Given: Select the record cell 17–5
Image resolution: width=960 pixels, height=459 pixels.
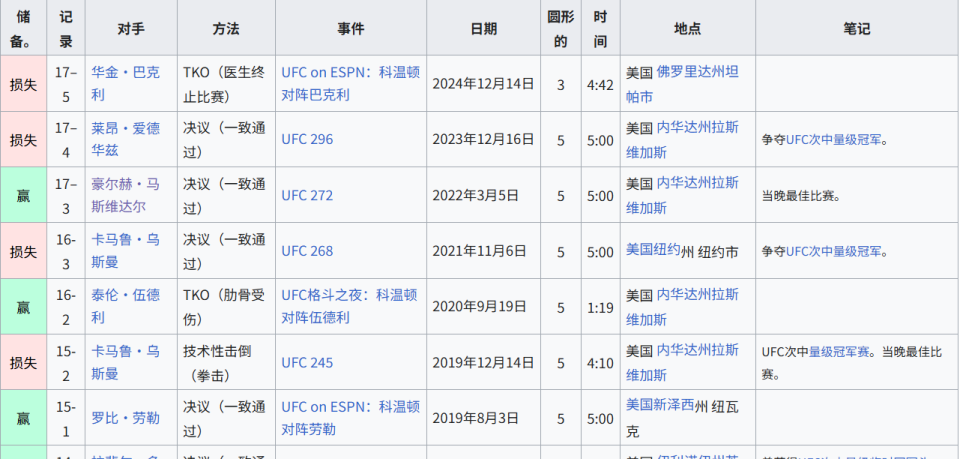Looking at the screenshot, I should click(66, 84).
